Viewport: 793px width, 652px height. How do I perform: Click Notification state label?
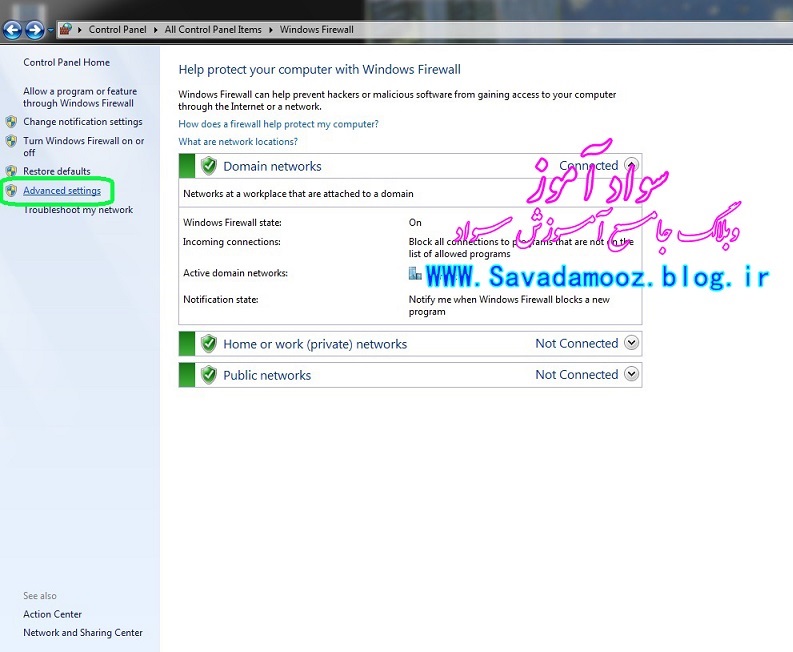[221, 299]
